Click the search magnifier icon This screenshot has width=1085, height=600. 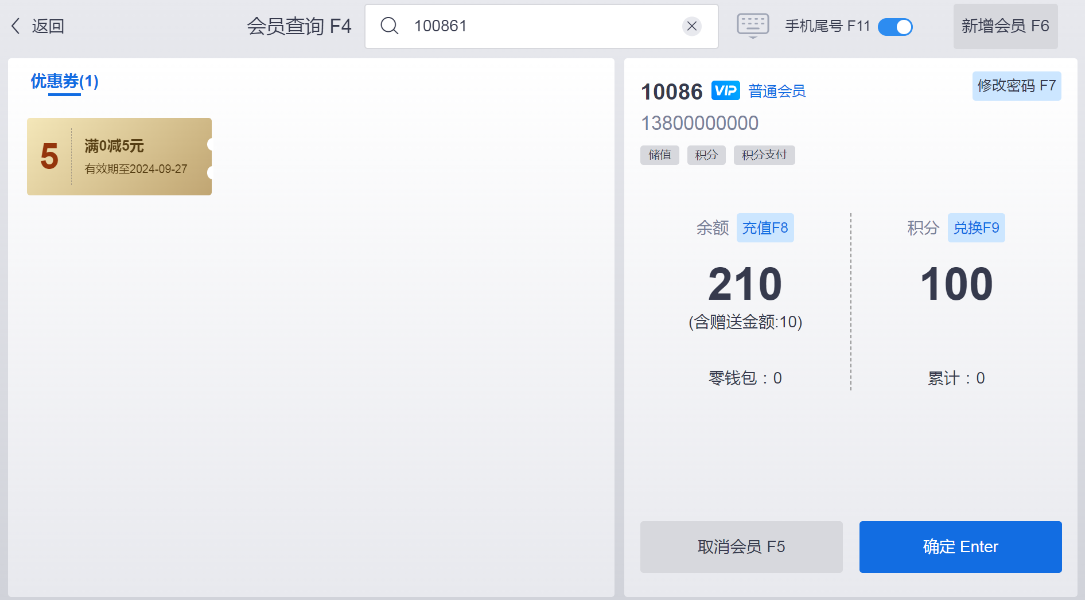click(389, 26)
